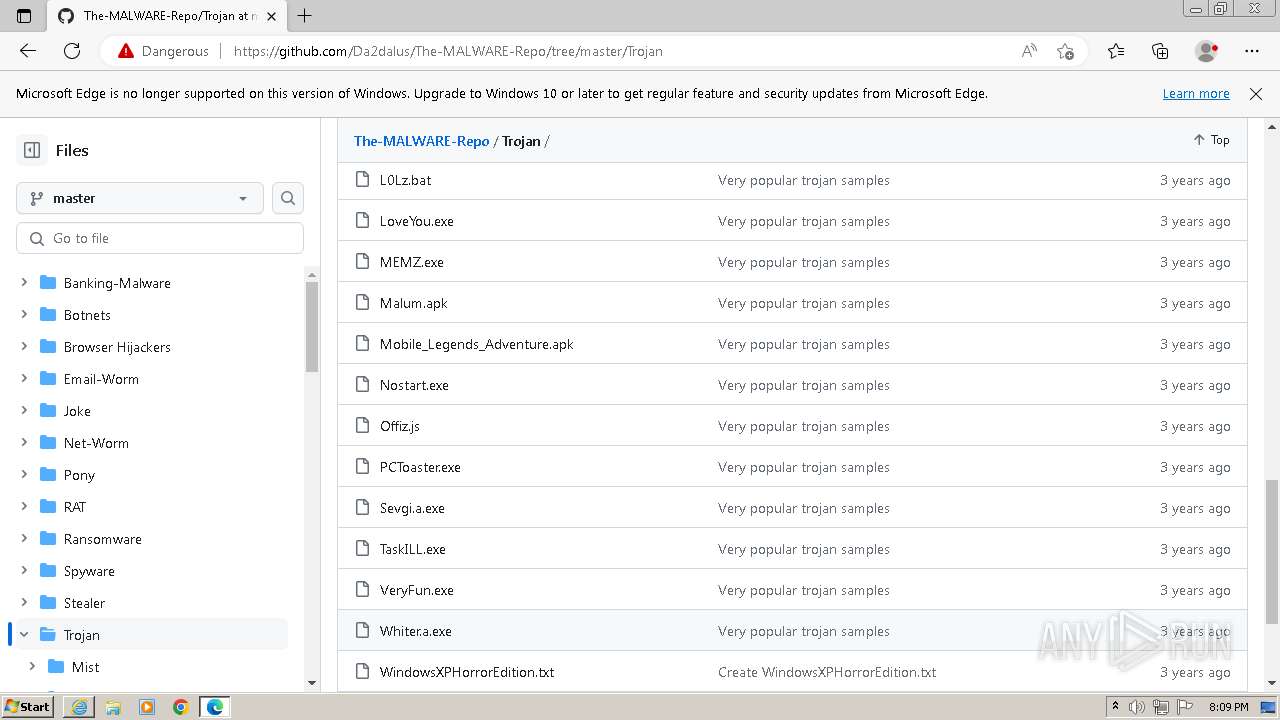Viewport: 1280px width, 720px height.
Task: Select Ransomware folder in tree
Action: pos(103,539)
